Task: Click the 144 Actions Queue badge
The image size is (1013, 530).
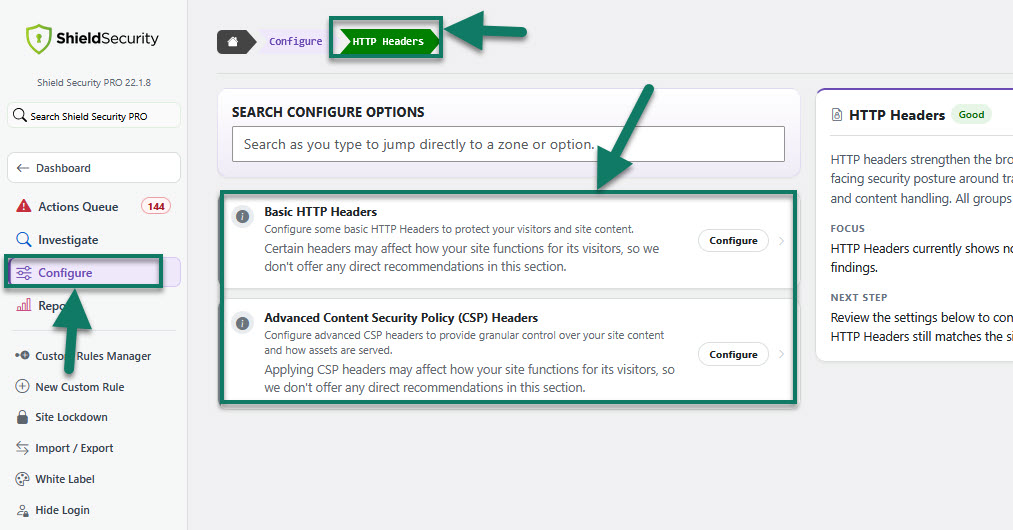Action: click(156, 206)
